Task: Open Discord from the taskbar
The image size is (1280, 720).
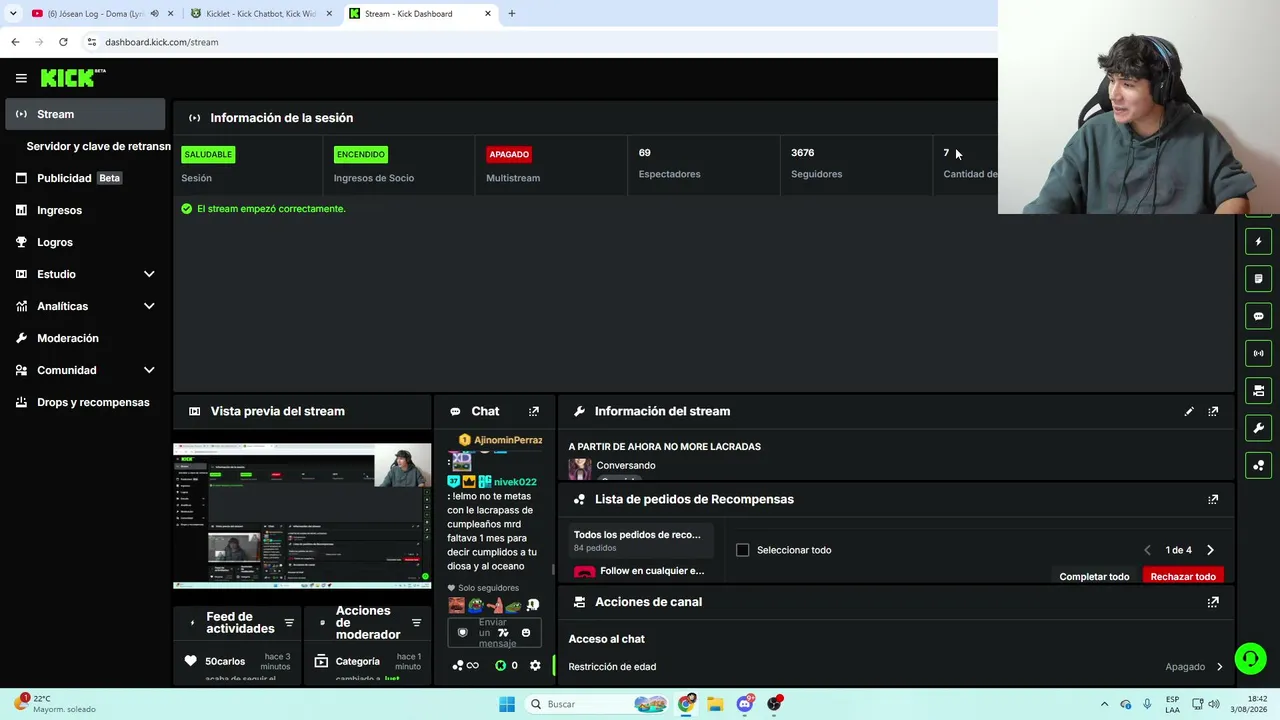Action: coord(744,704)
